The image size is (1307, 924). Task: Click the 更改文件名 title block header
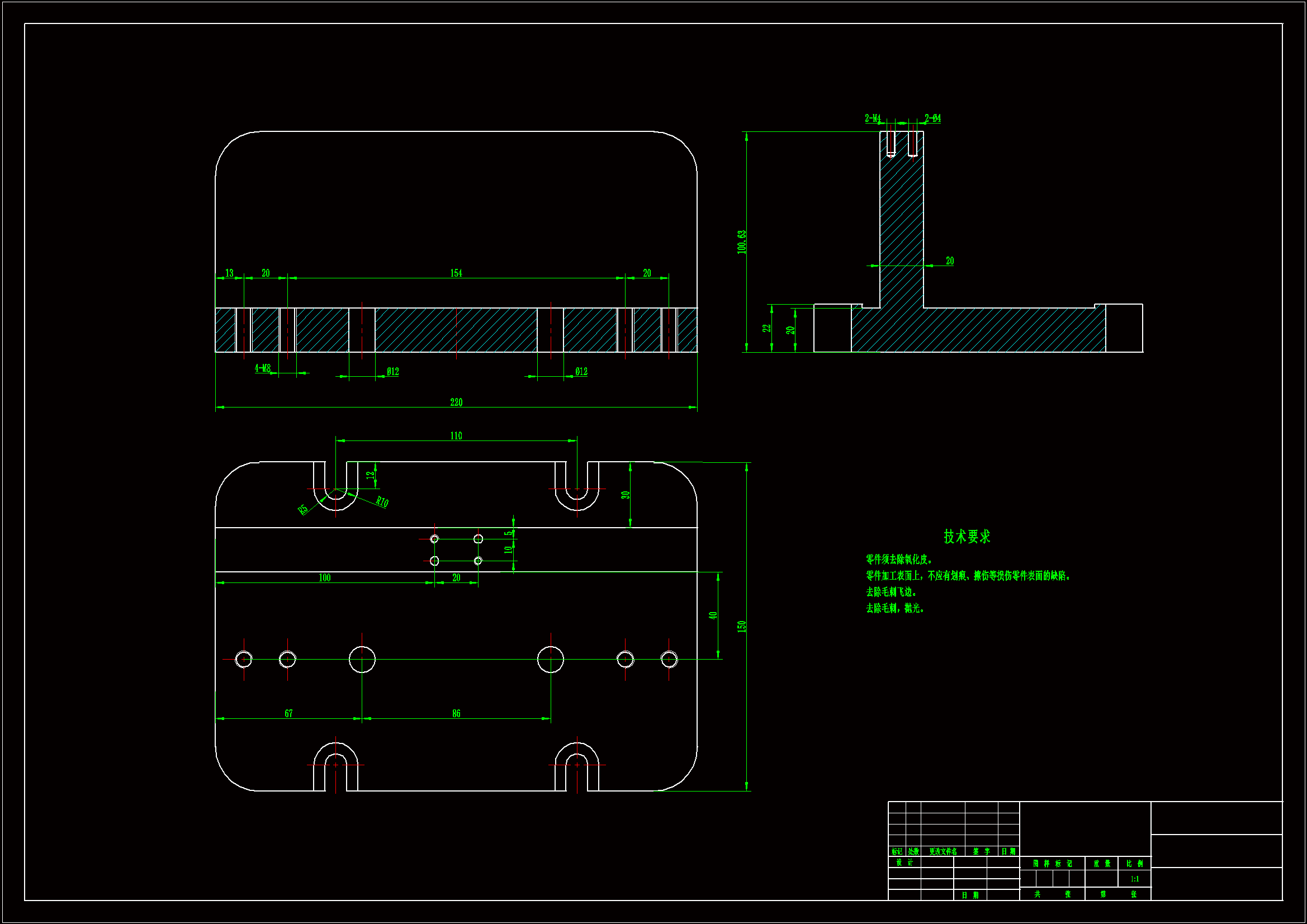pyautogui.click(x=943, y=852)
